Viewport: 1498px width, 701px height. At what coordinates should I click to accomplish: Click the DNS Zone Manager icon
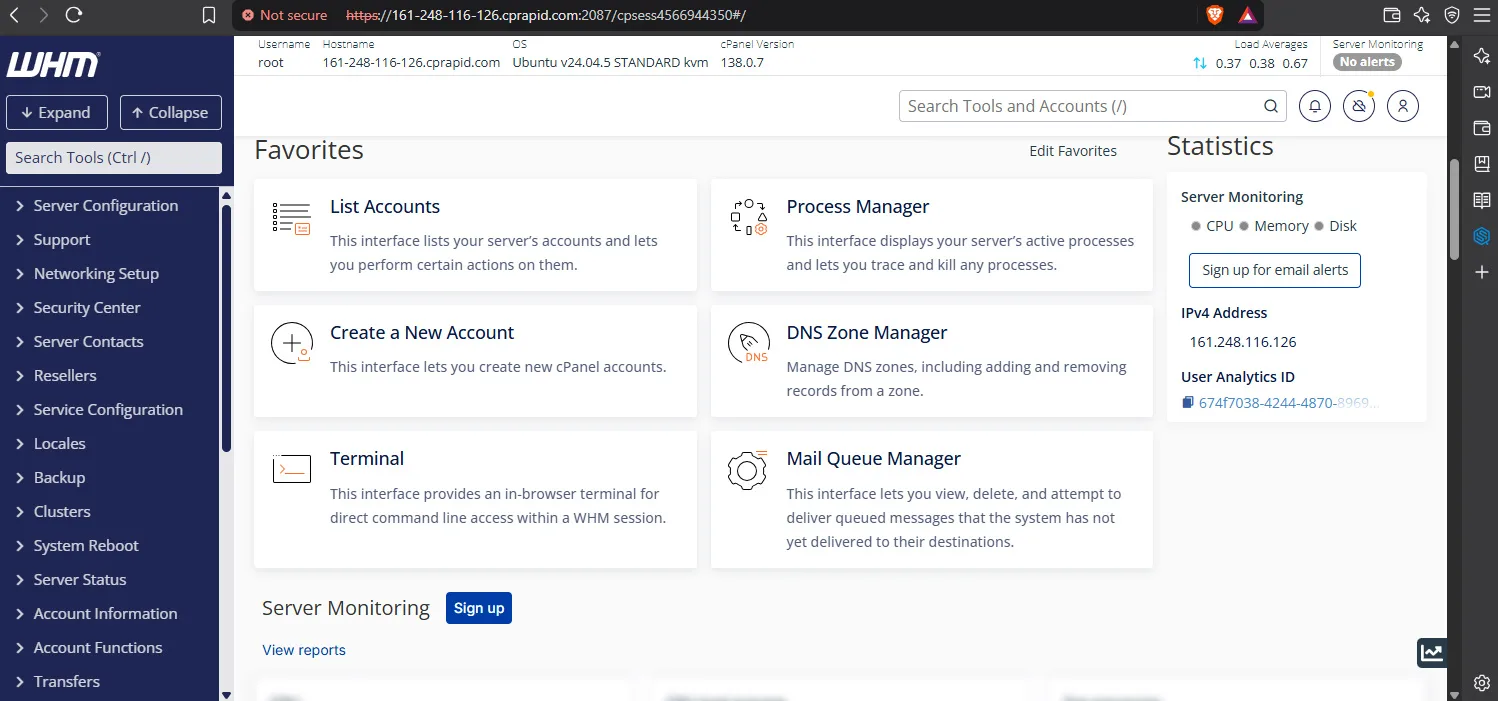(749, 343)
